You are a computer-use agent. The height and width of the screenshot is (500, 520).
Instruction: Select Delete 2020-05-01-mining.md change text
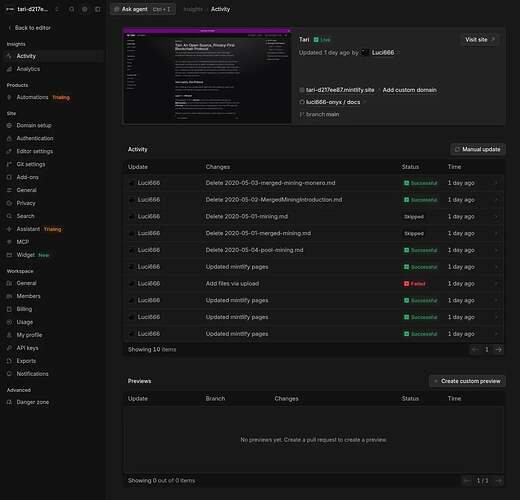(247, 217)
